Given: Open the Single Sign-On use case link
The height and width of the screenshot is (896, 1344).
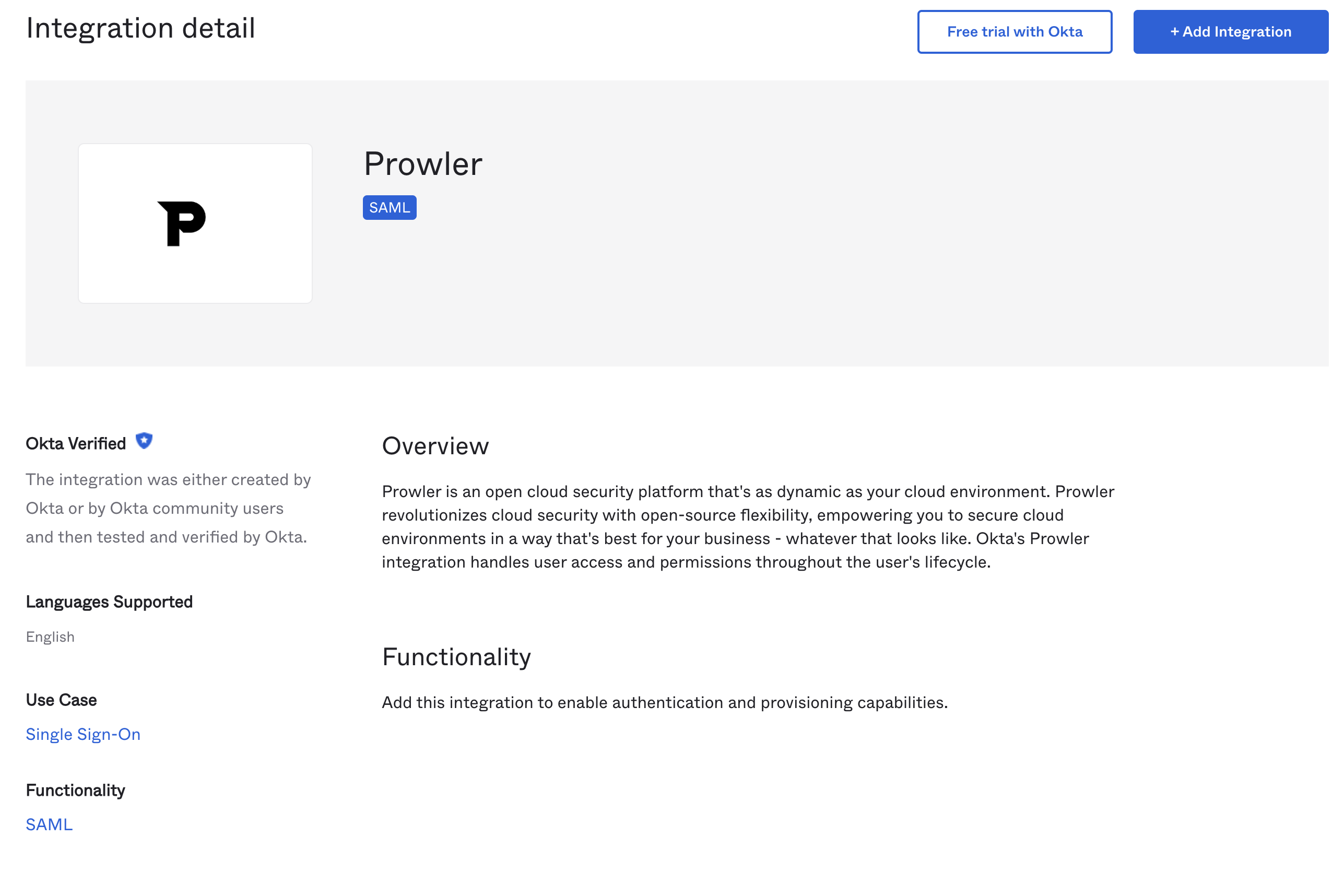Looking at the screenshot, I should [x=83, y=734].
